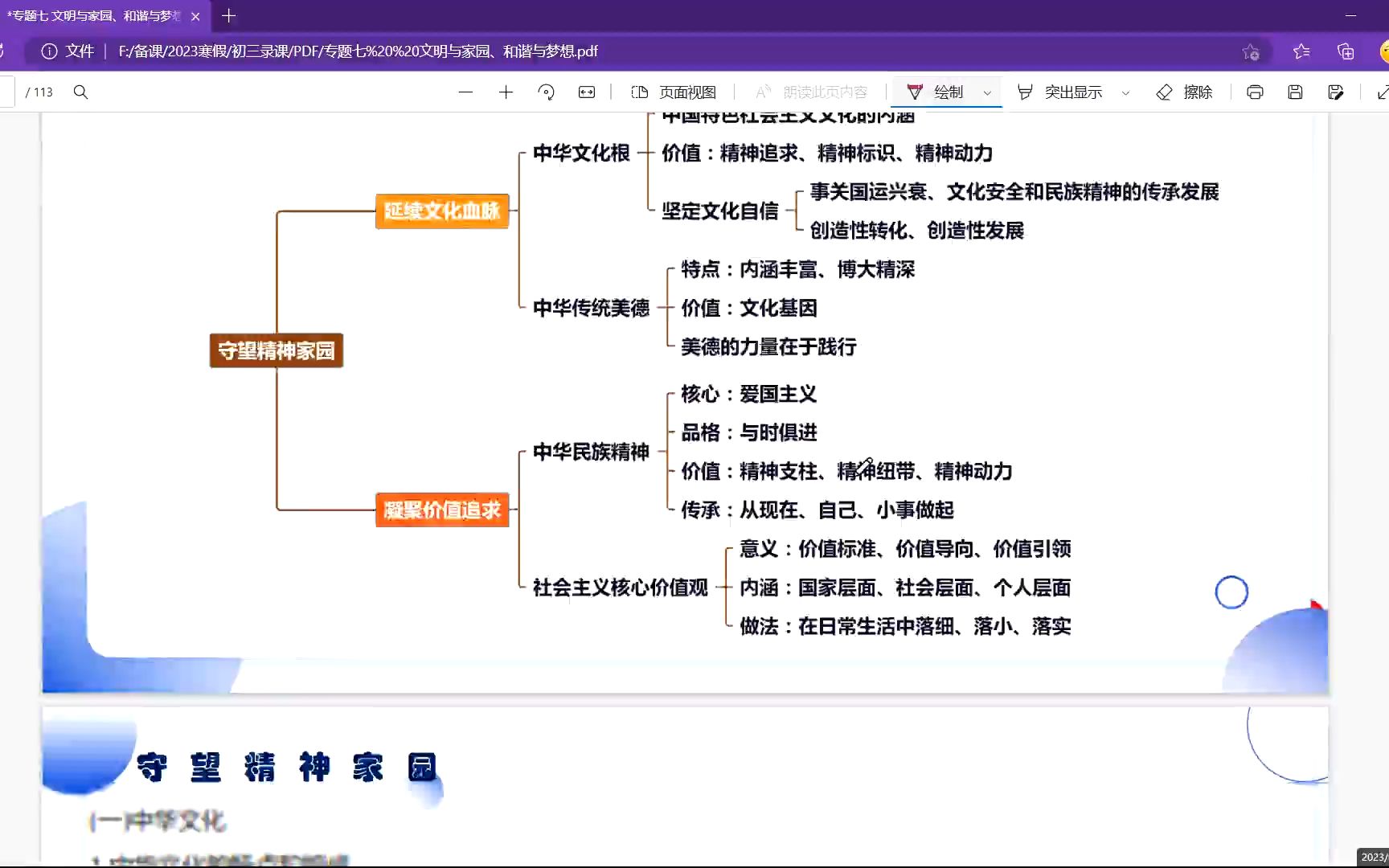Click 做法：在日常生活中落细 line

tap(905, 626)
